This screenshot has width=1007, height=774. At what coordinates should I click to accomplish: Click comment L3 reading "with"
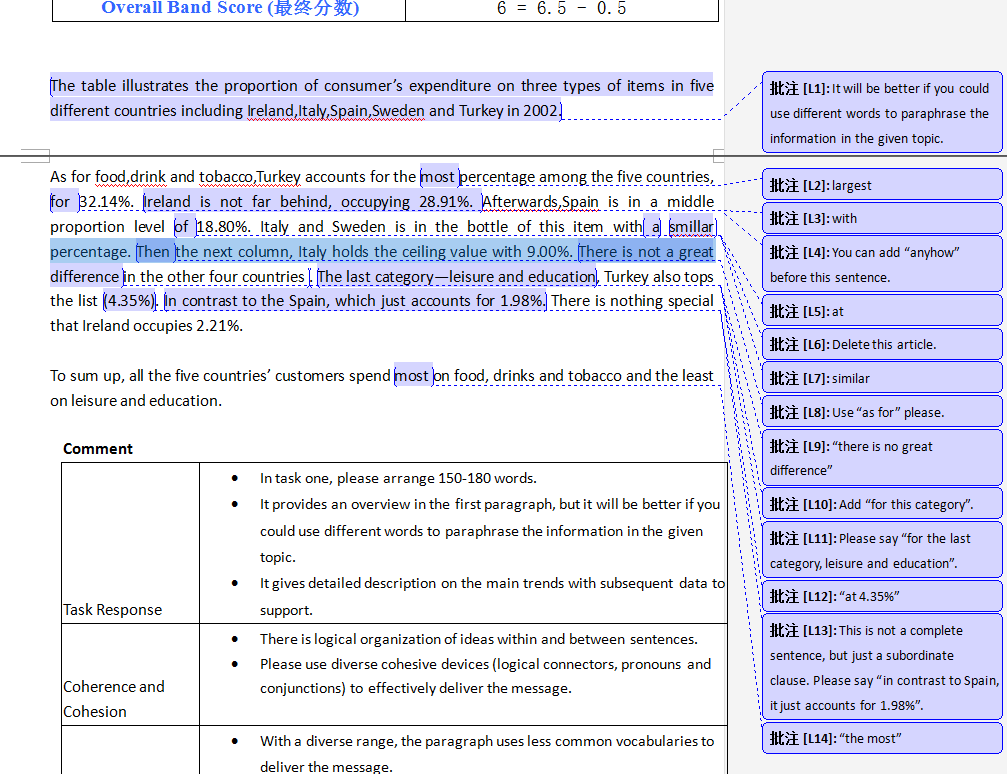[882, 218]
